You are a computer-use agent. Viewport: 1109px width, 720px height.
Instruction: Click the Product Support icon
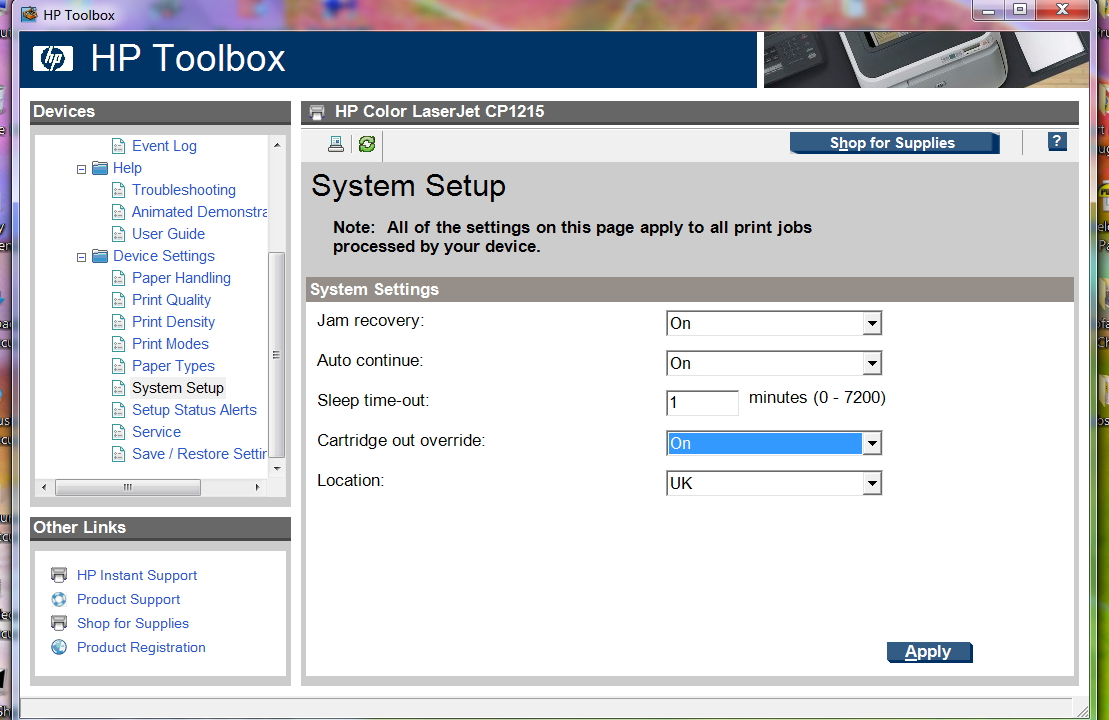[x=59, y=599]
